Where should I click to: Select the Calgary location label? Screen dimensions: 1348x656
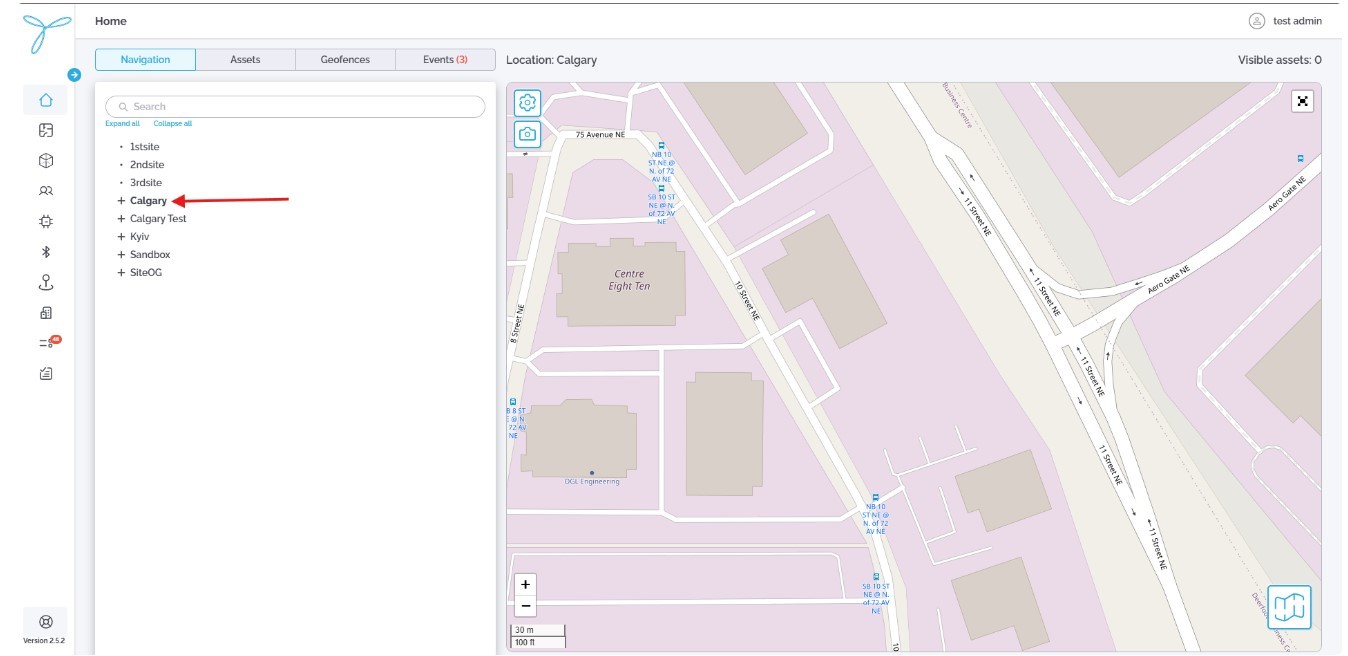pyautogui.click(x=149, y=201)
